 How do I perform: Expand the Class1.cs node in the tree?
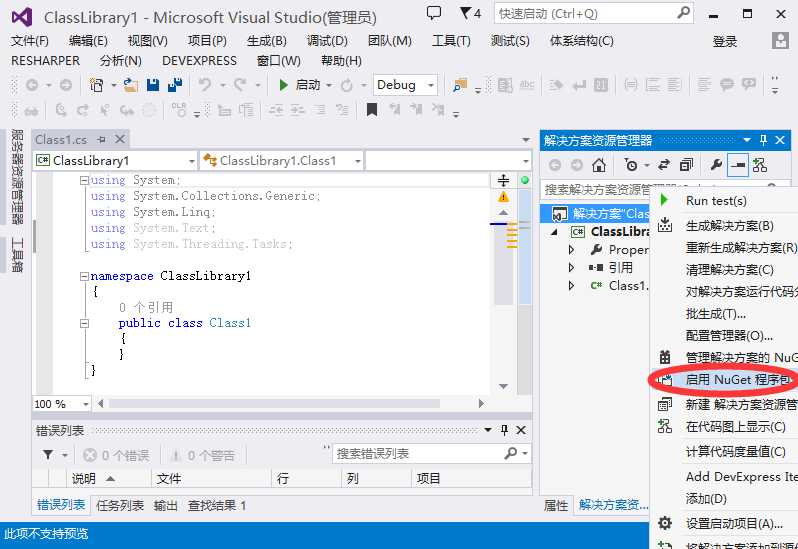pos(571,285)
